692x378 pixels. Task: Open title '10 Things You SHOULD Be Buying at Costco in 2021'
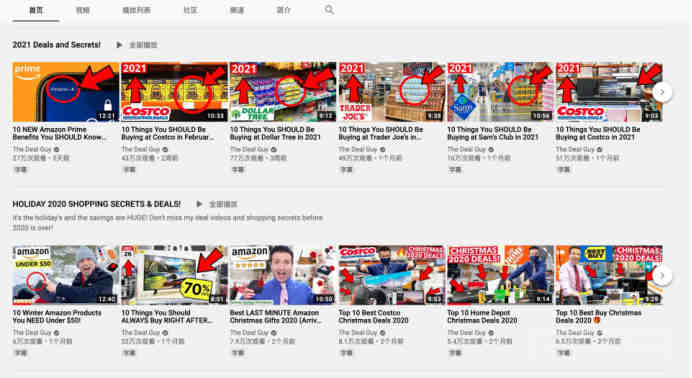pos(598,133)
